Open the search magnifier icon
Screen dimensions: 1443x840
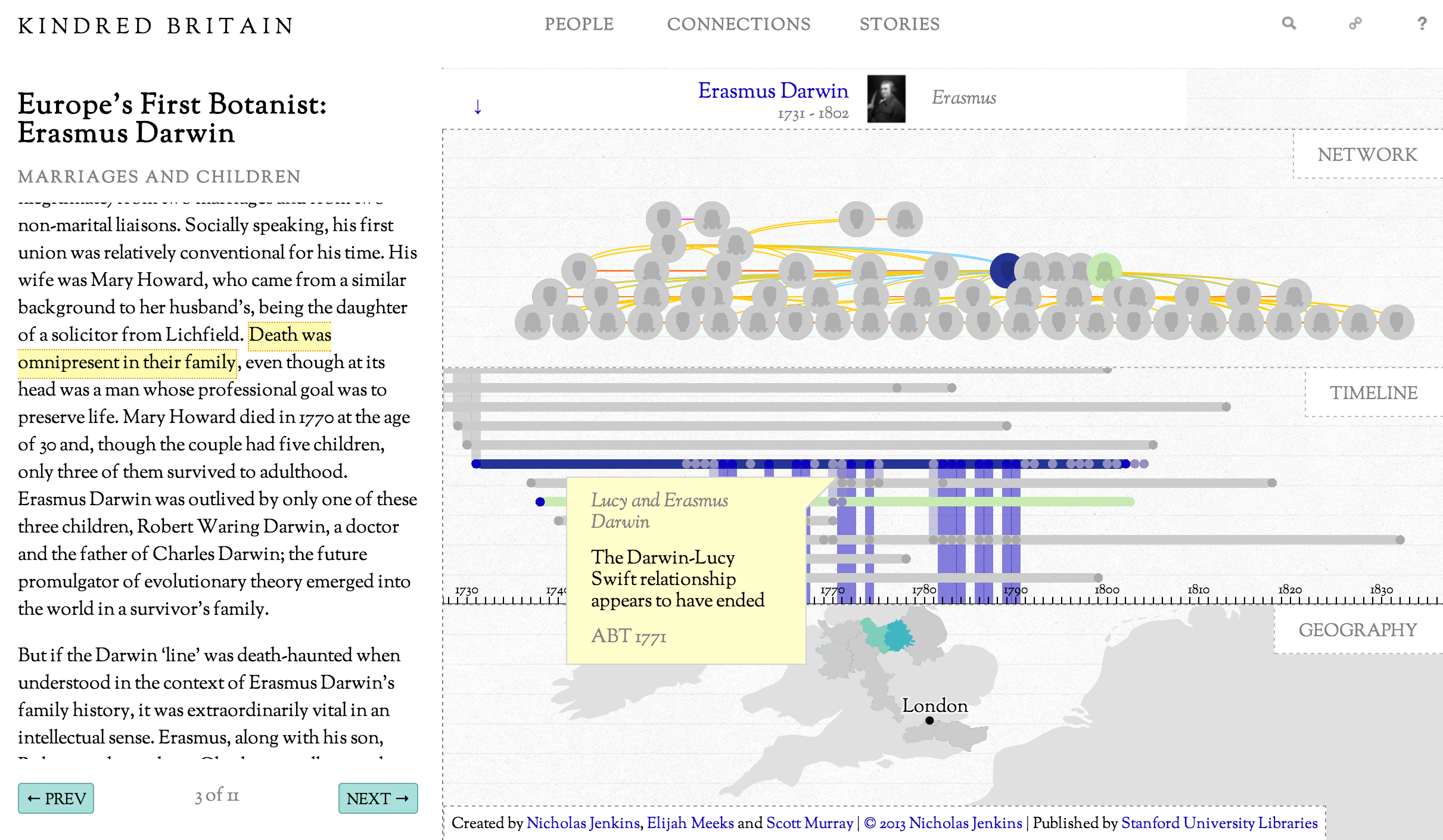click(x=1289, y=24)
